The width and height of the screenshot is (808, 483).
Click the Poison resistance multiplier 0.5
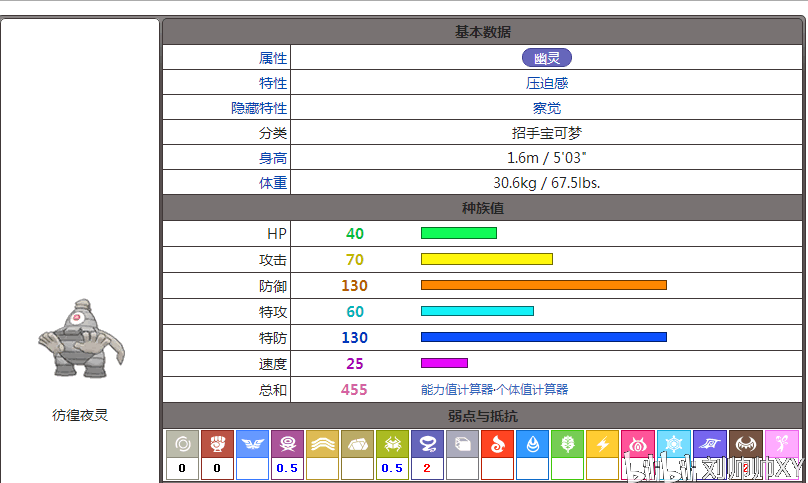click(287, 468)
